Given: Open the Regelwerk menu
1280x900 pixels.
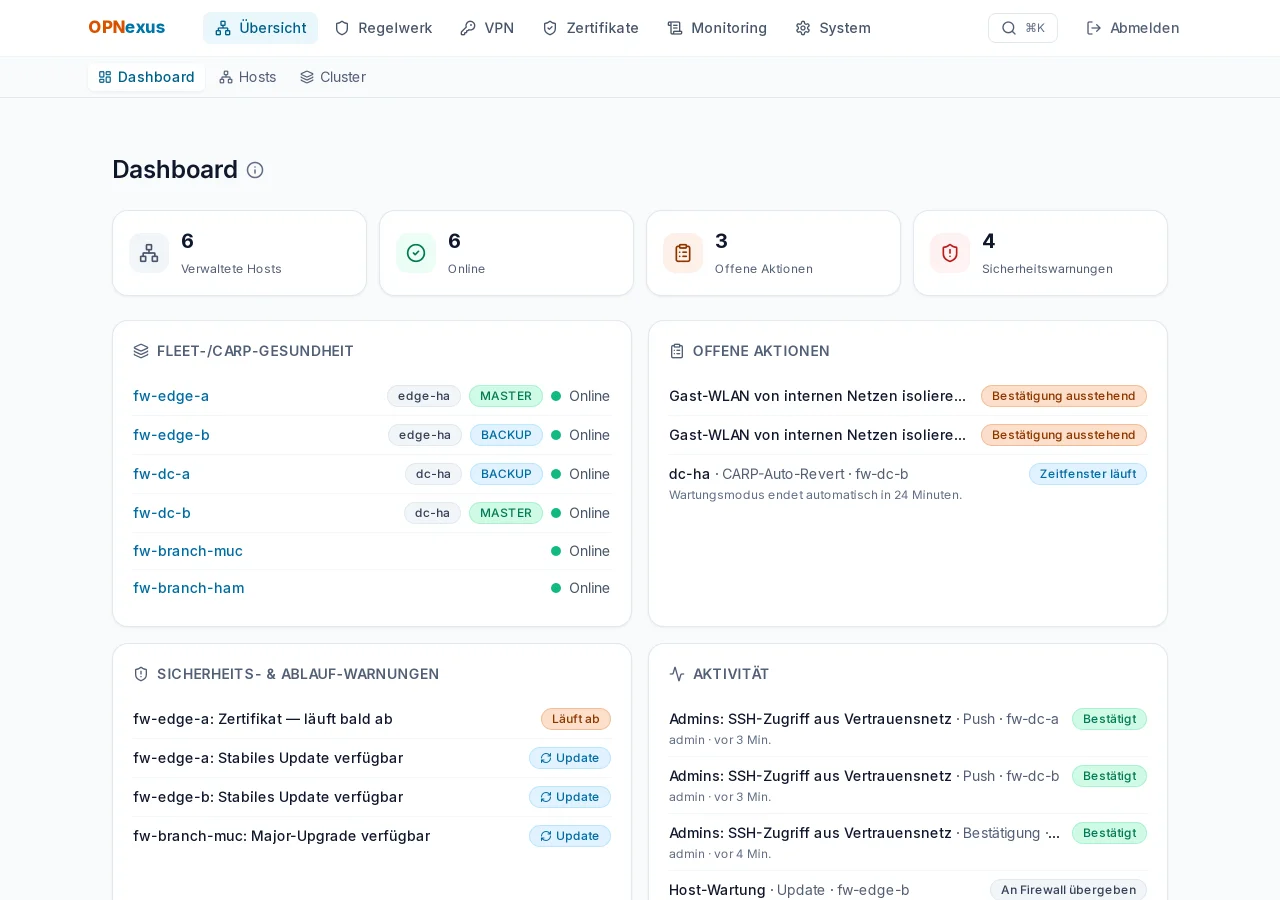Looking at the screenshot, I should click(383, 28).
